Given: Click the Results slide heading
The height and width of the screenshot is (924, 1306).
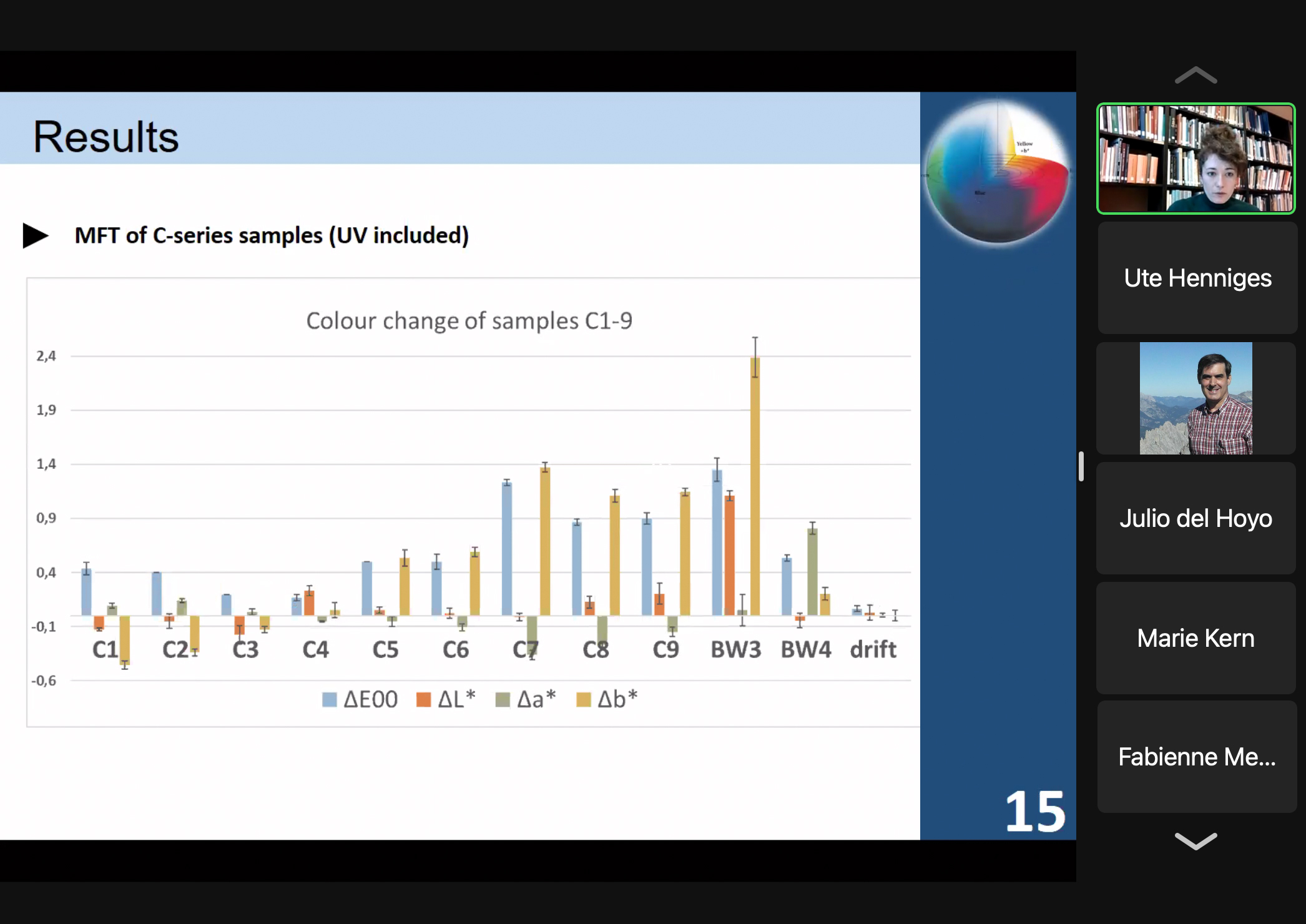Looking at the screenshot, I should (106, 137).
